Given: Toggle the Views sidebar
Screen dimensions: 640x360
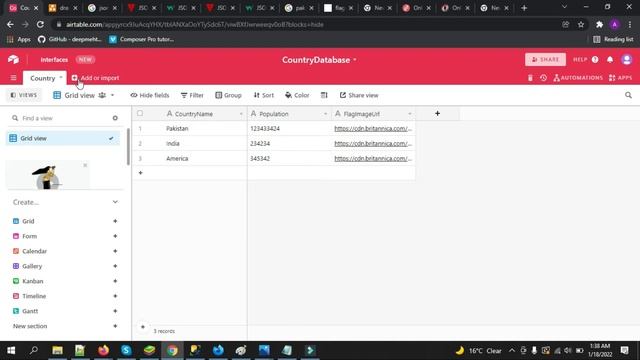Looking at the screenshot, I should [x=24, y=95].
